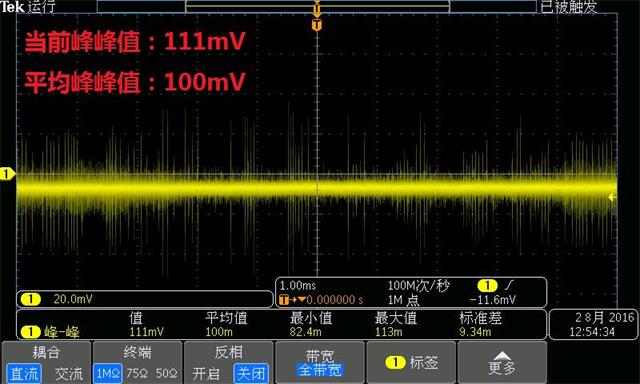The image size is (640, 384).
Task: Click the orange trigger position marker T
Action: click(317, 25)
